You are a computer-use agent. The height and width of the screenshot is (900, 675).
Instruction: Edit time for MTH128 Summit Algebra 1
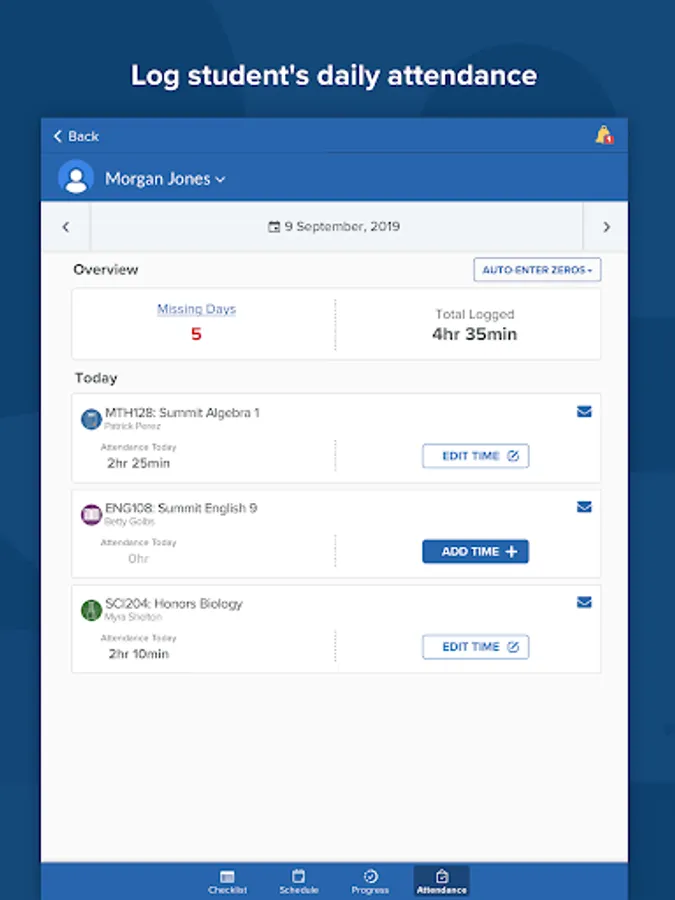pyautogui.click(x=475, y=456)
